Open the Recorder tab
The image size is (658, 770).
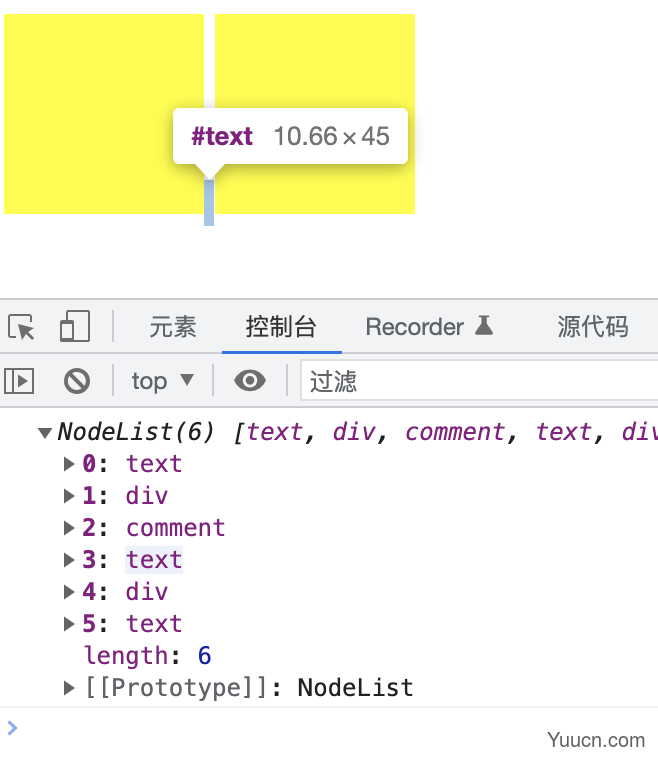click(429, 327)
